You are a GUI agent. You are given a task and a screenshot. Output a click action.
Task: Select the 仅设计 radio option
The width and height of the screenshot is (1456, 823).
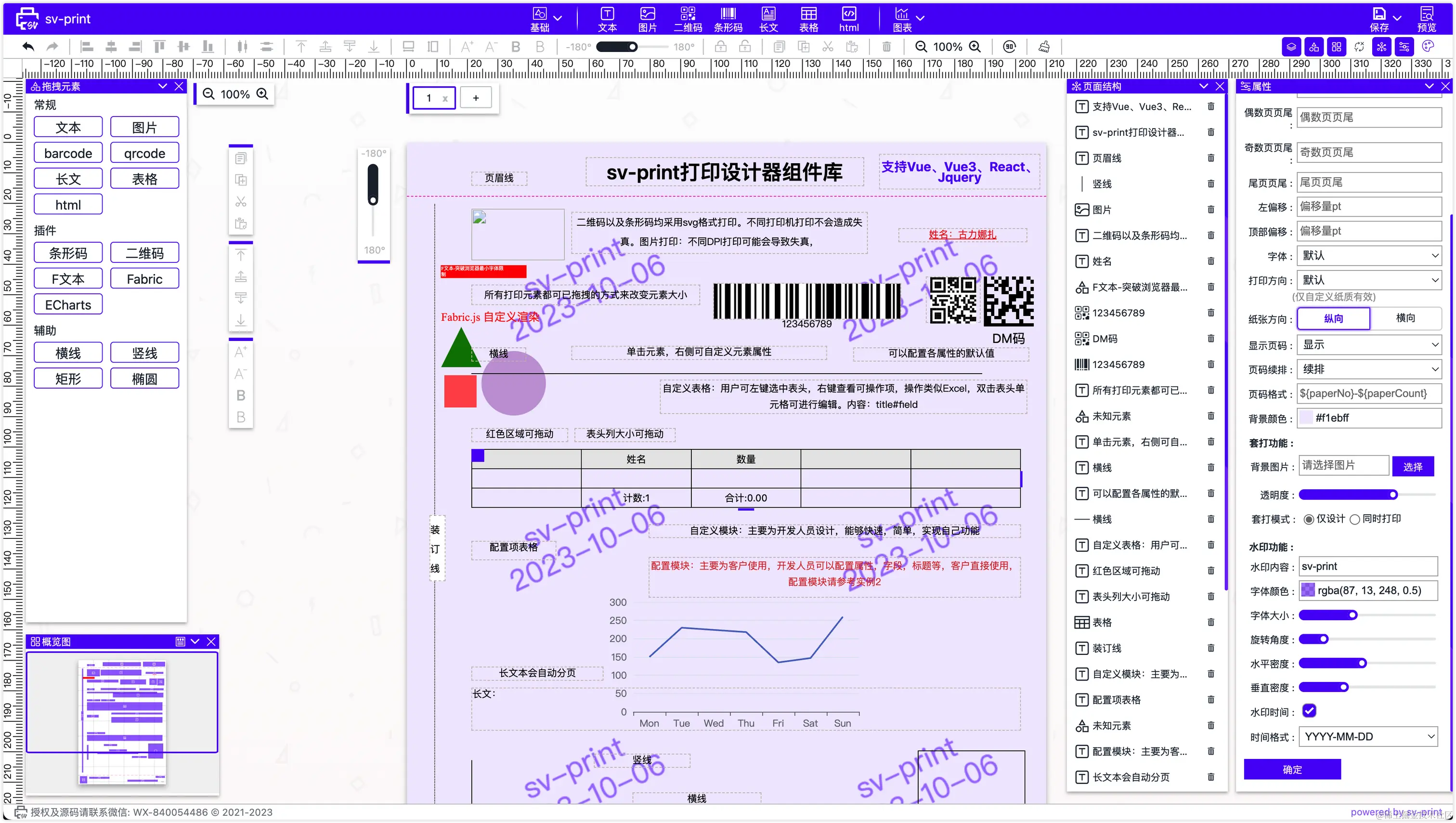coord(1309,519)
